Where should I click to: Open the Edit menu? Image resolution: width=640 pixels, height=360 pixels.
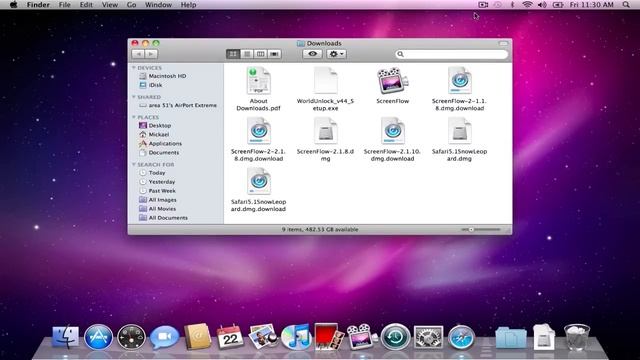(86, 5)
